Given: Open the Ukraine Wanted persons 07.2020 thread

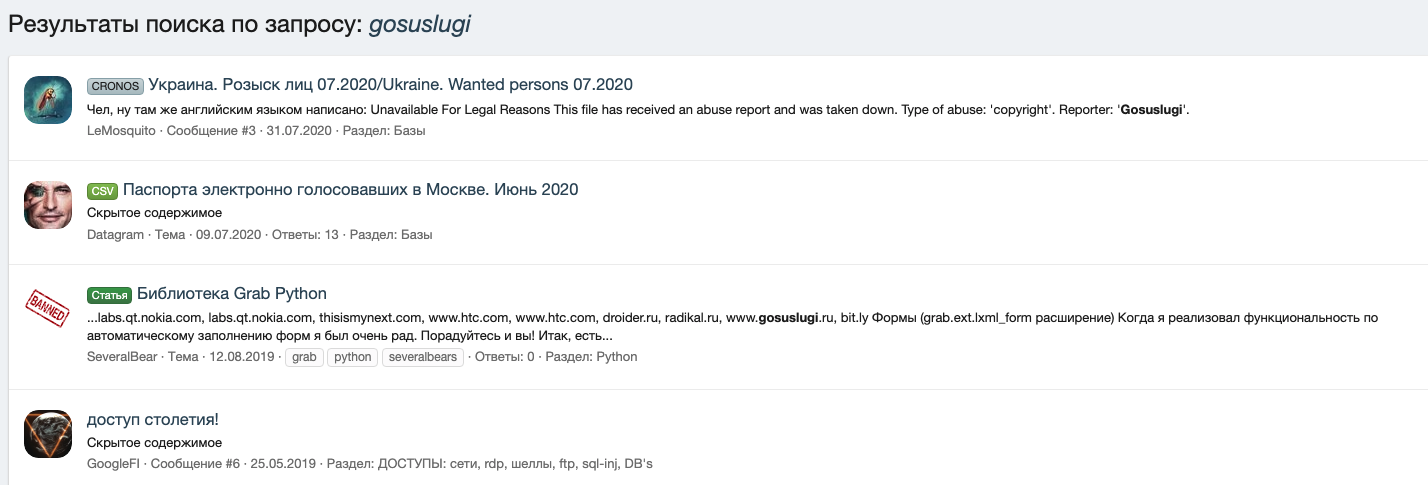Looking at the screenshot, I should coord(390,84).
